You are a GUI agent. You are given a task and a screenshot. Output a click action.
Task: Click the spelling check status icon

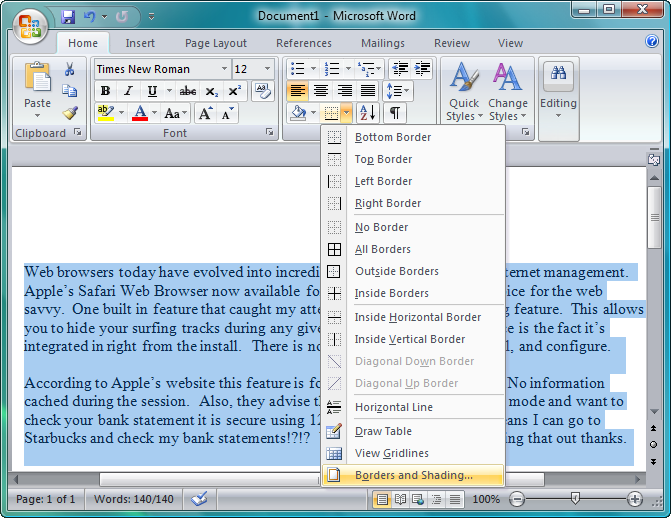[199, 499]
